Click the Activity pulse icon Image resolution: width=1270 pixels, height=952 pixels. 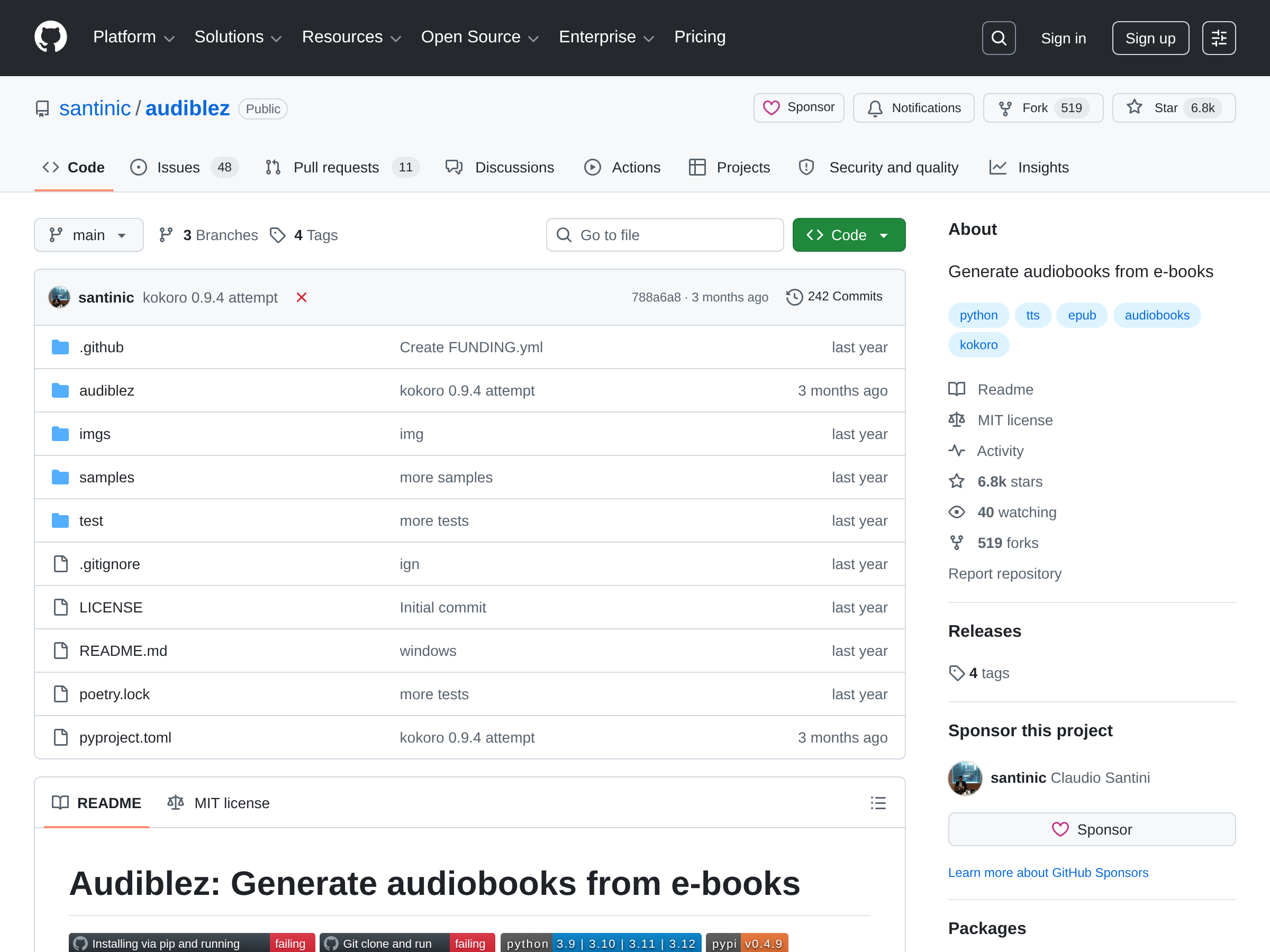pos(957,451)
